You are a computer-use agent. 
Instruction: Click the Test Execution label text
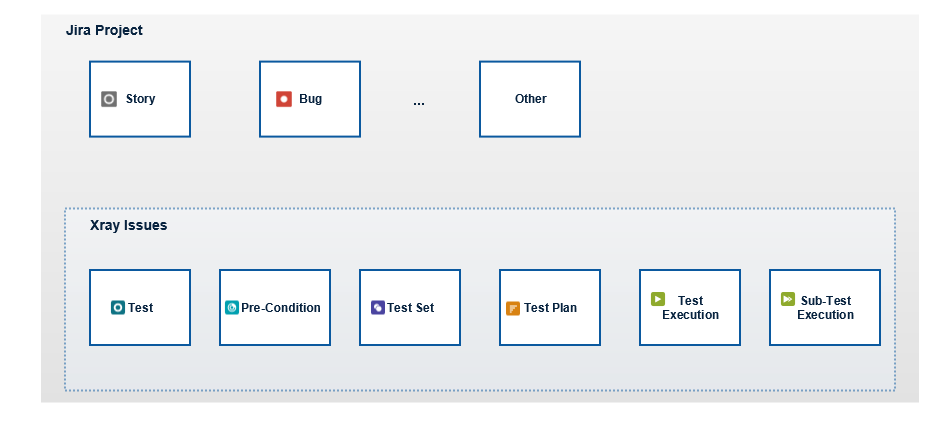(691, 308)
